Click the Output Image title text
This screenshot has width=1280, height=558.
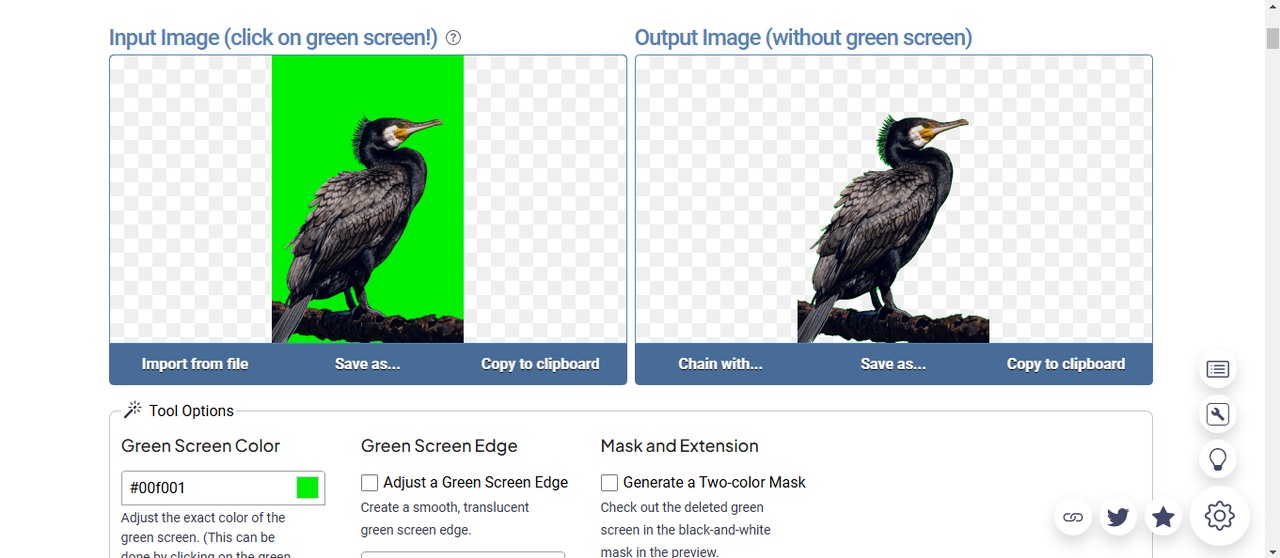point(803,38)
